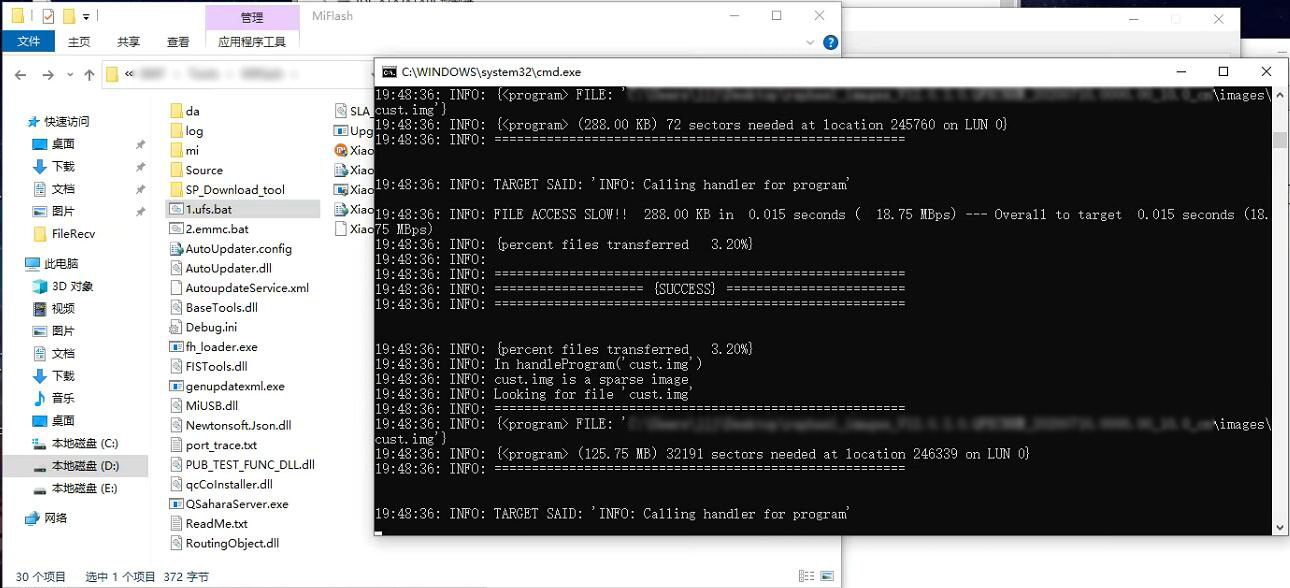
Task: Select ReadMe.txt file
Action: click(216, 524)
